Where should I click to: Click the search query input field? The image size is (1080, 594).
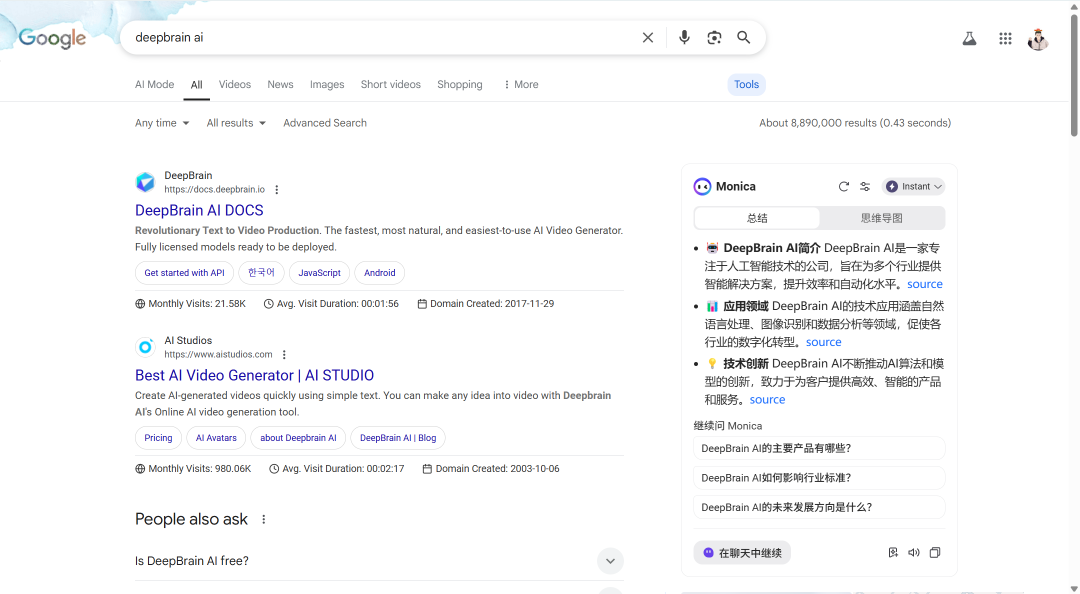tap(382, 37)
